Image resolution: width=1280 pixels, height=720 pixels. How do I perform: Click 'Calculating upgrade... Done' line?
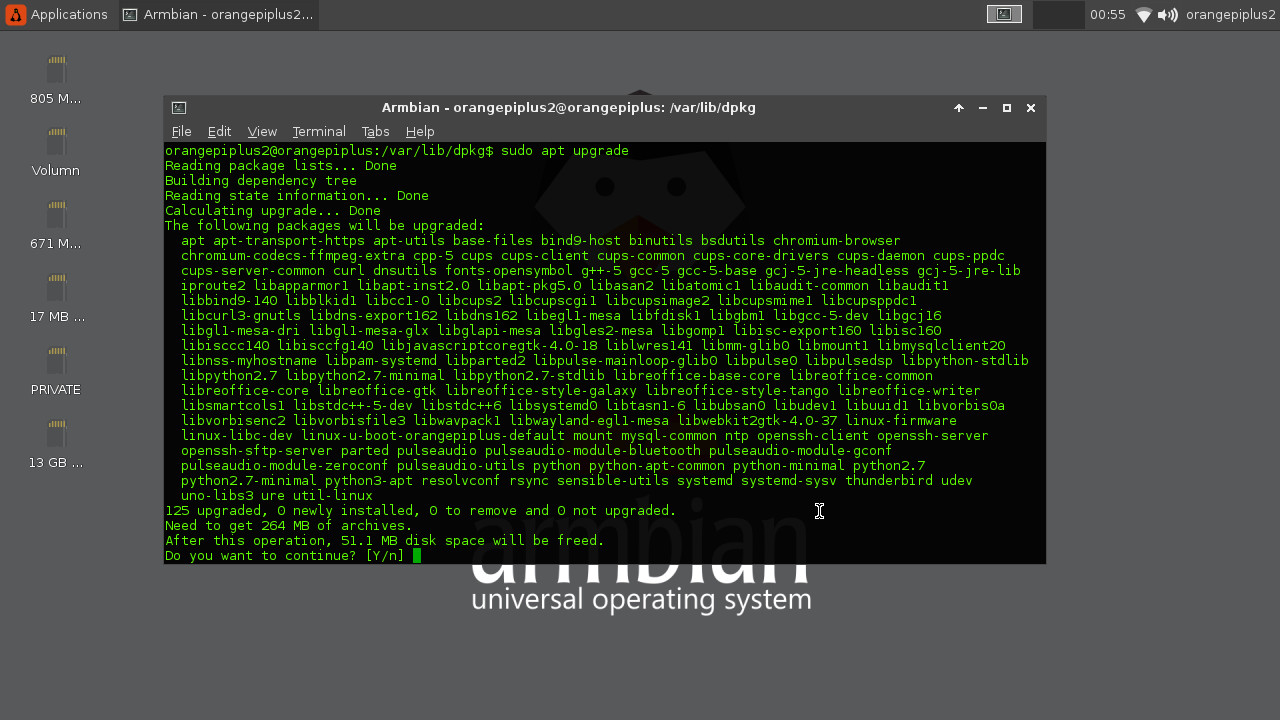[273, 211]
